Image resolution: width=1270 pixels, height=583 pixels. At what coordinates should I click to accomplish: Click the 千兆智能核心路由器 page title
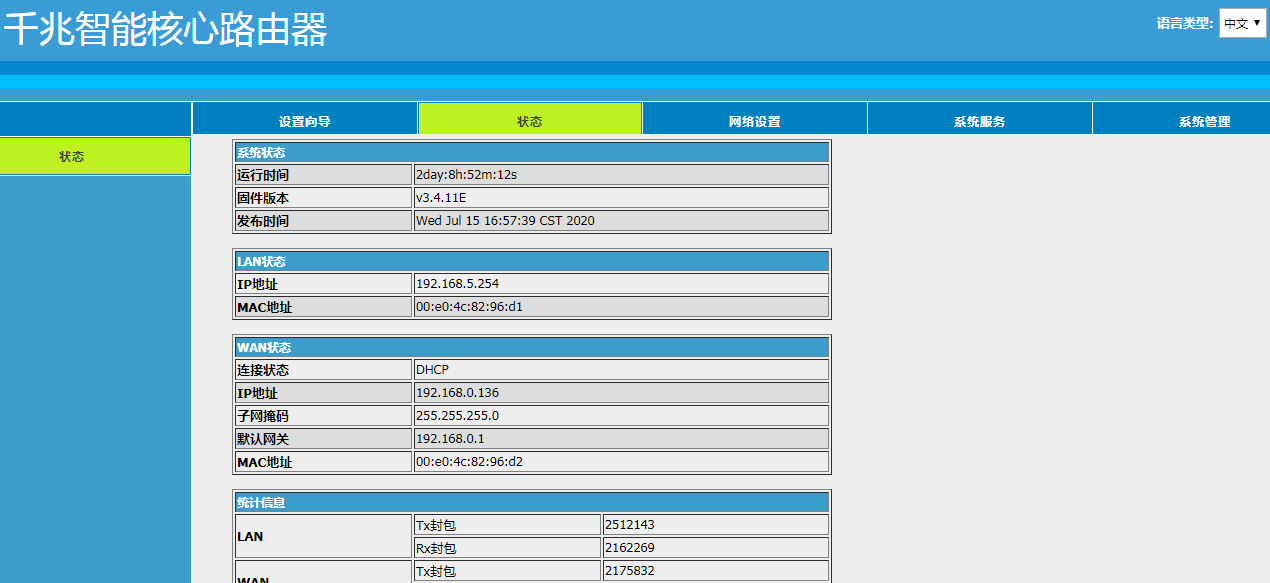pos(166,30)
